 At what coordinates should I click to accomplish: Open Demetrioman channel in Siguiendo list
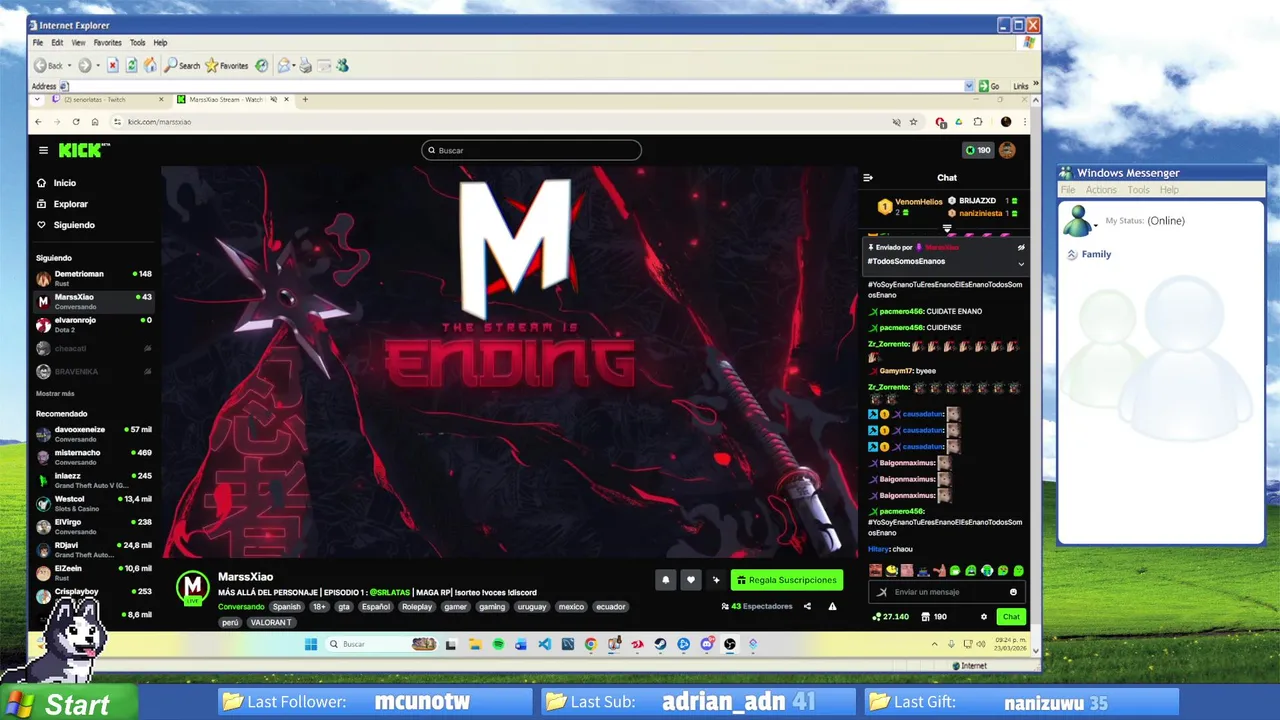(93, 278)
